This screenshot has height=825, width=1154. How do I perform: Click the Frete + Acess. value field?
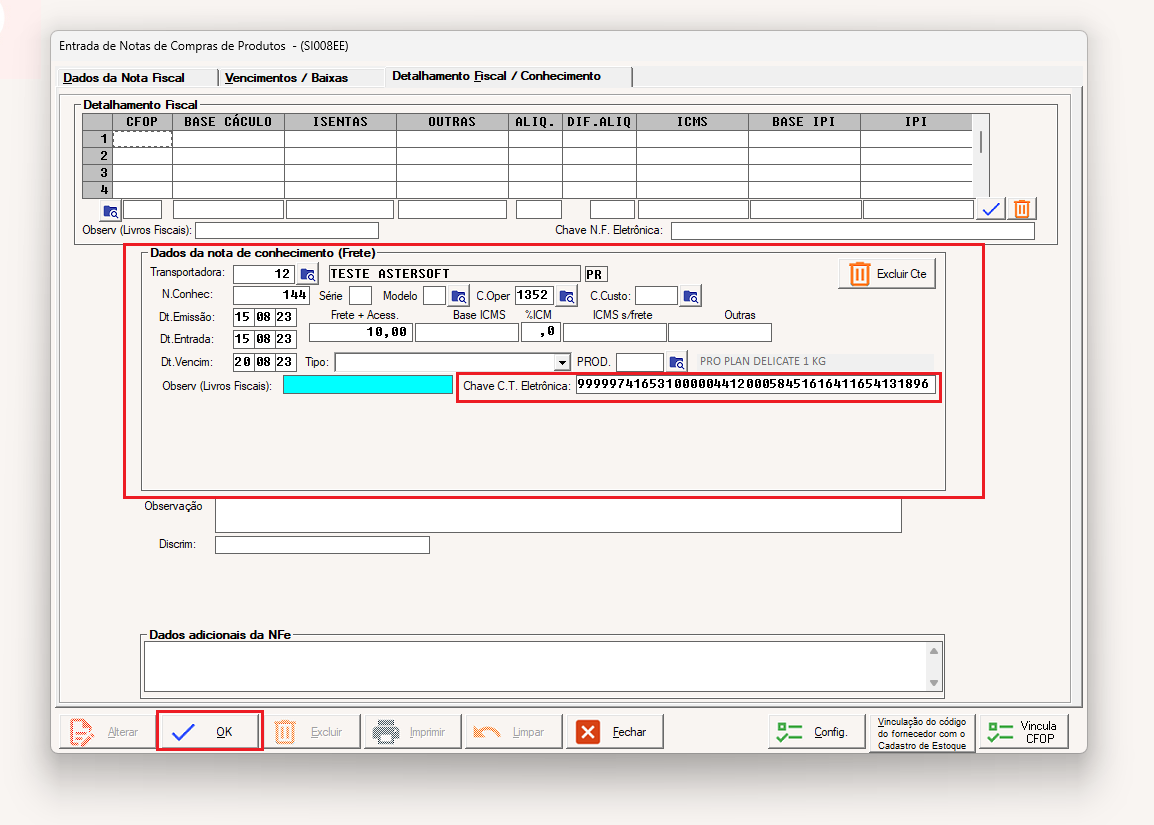[361, 333]
